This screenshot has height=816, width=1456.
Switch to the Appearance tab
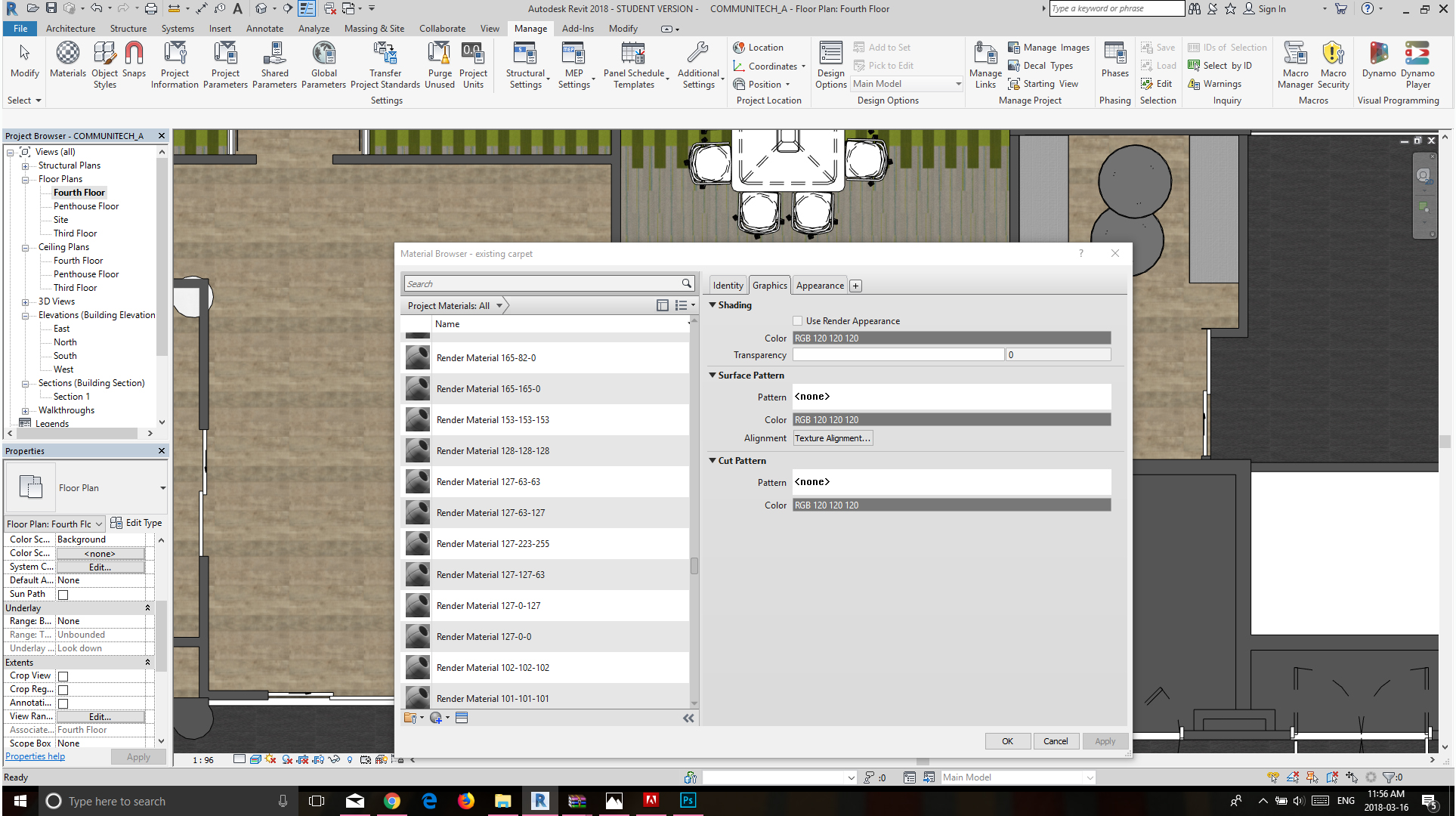pos(820,286)
